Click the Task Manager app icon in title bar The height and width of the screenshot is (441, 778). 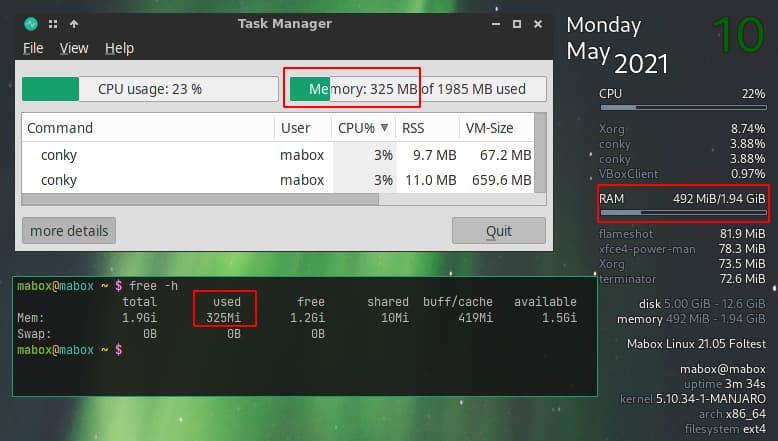pos(30,23)
